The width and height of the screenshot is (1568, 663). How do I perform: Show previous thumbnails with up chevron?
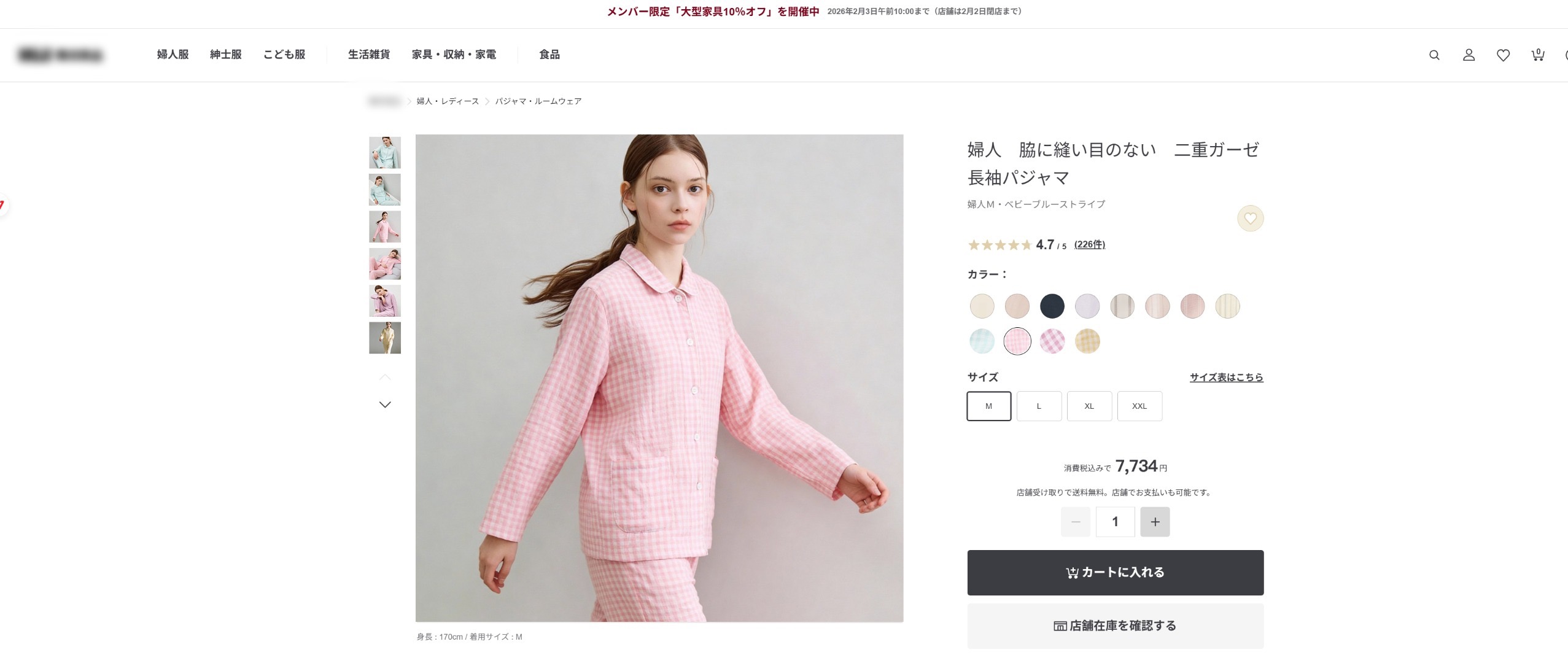(x=385, y=377)
